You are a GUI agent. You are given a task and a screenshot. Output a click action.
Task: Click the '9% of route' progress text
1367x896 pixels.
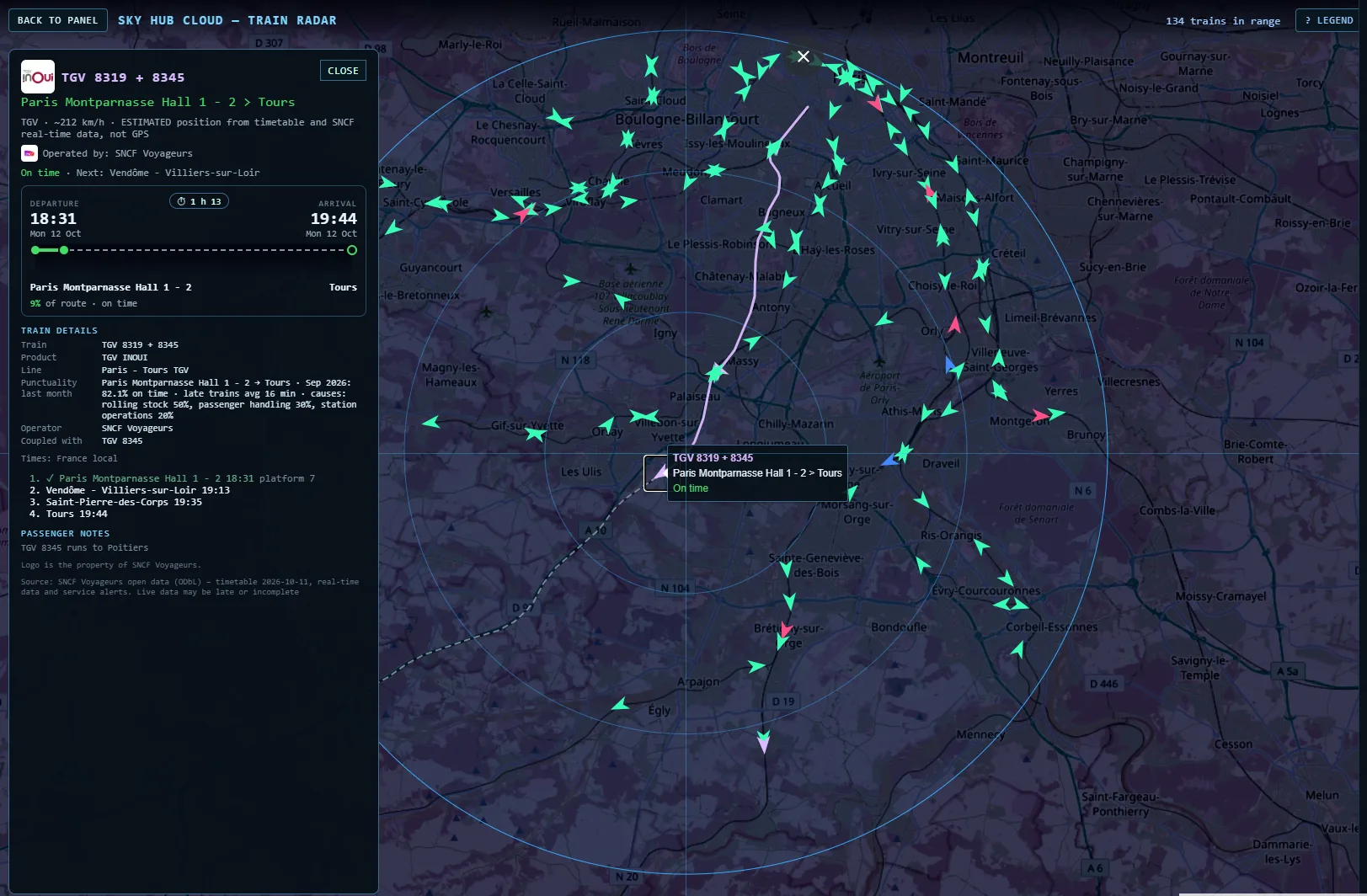[x=58, y=303]
